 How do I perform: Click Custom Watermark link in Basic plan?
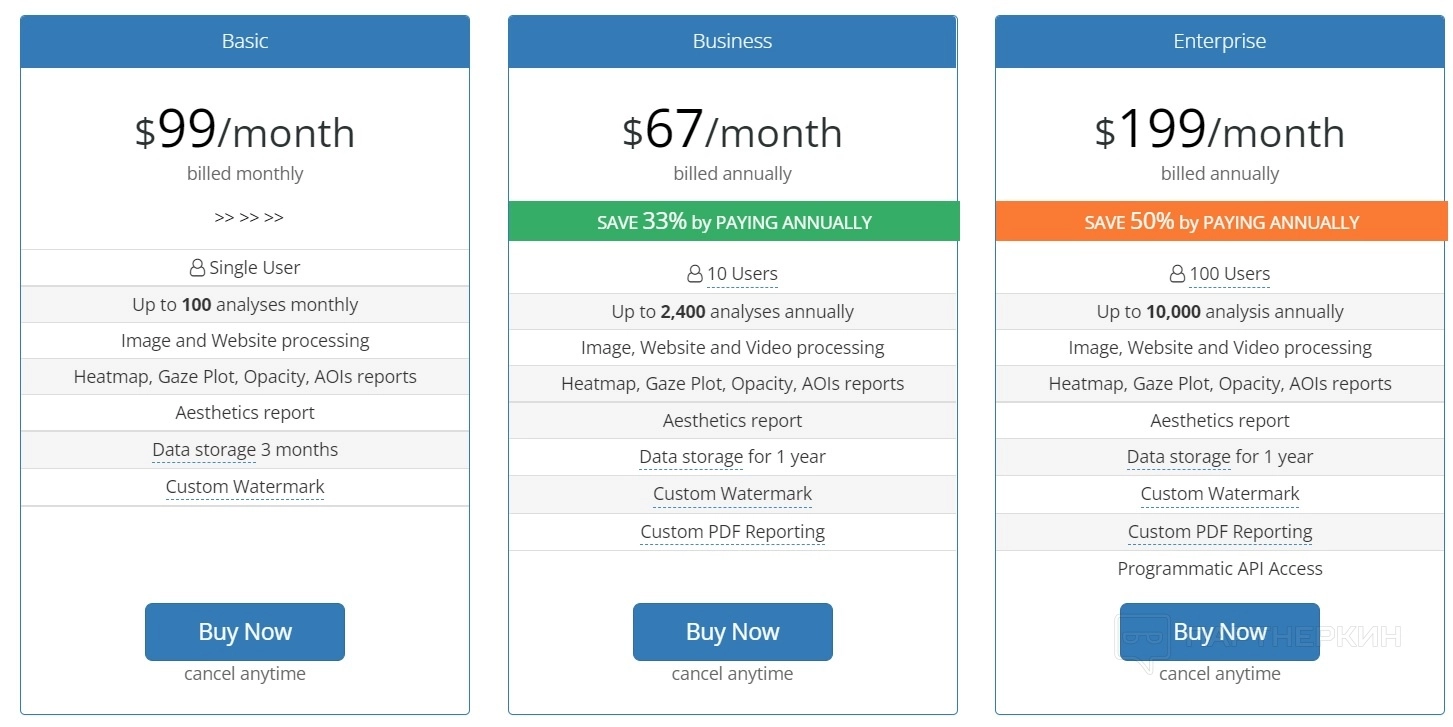(x=245, y=487)
